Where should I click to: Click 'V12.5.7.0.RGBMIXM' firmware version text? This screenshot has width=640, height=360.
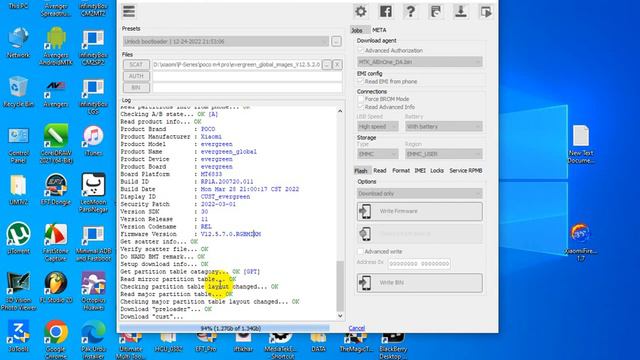(231, 234)
